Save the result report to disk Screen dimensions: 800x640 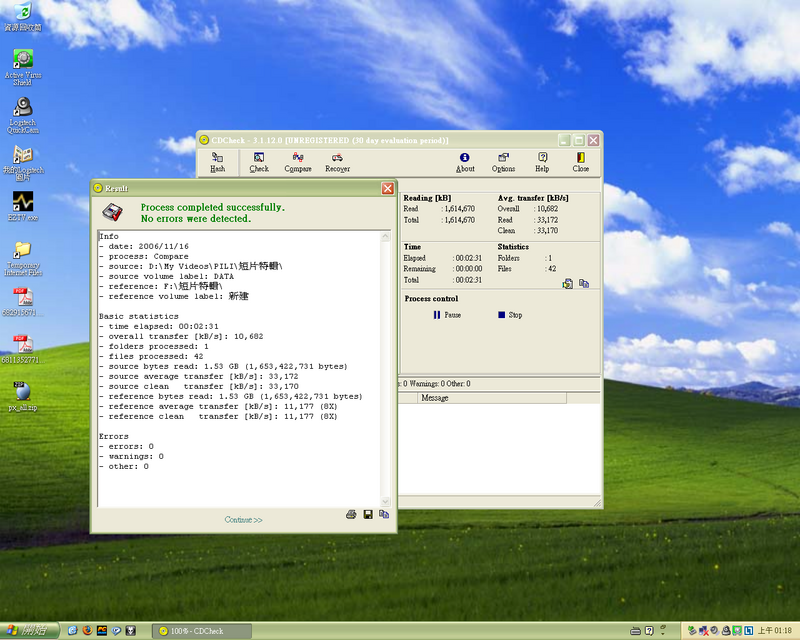pyautogui.click(x=368, y=514)
